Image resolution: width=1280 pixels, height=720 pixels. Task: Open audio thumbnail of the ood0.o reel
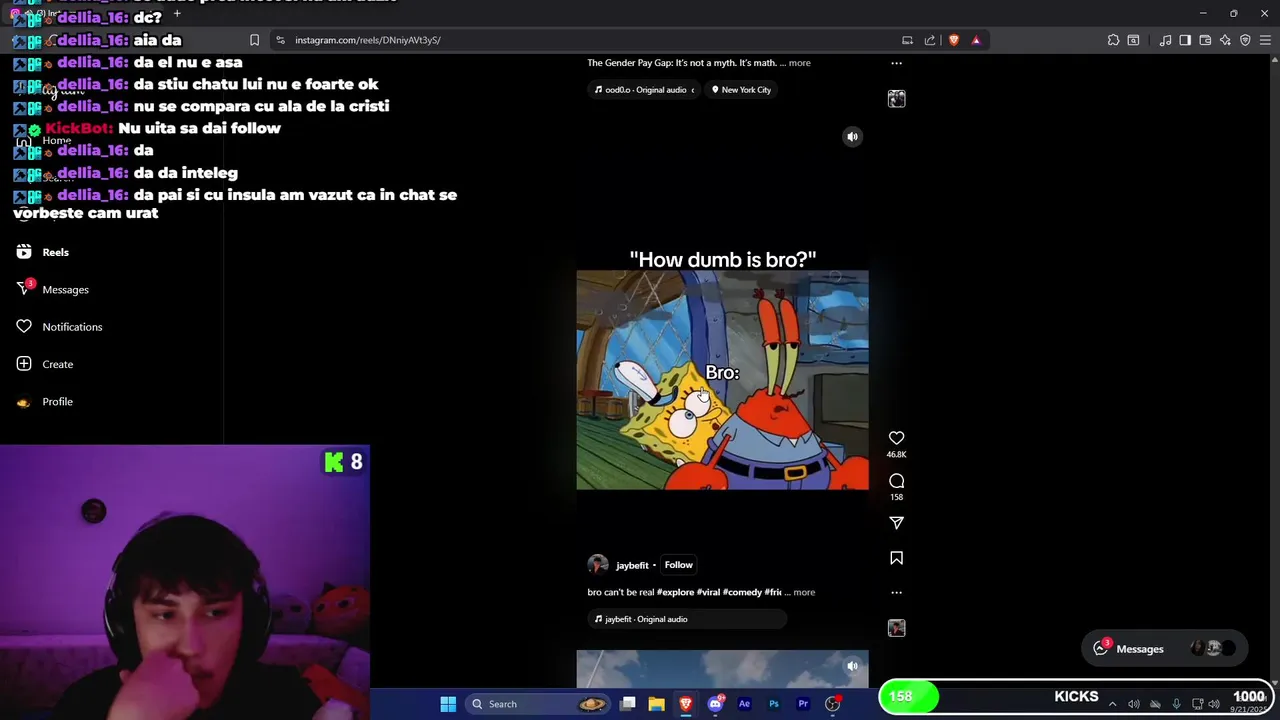coord(896,99)
